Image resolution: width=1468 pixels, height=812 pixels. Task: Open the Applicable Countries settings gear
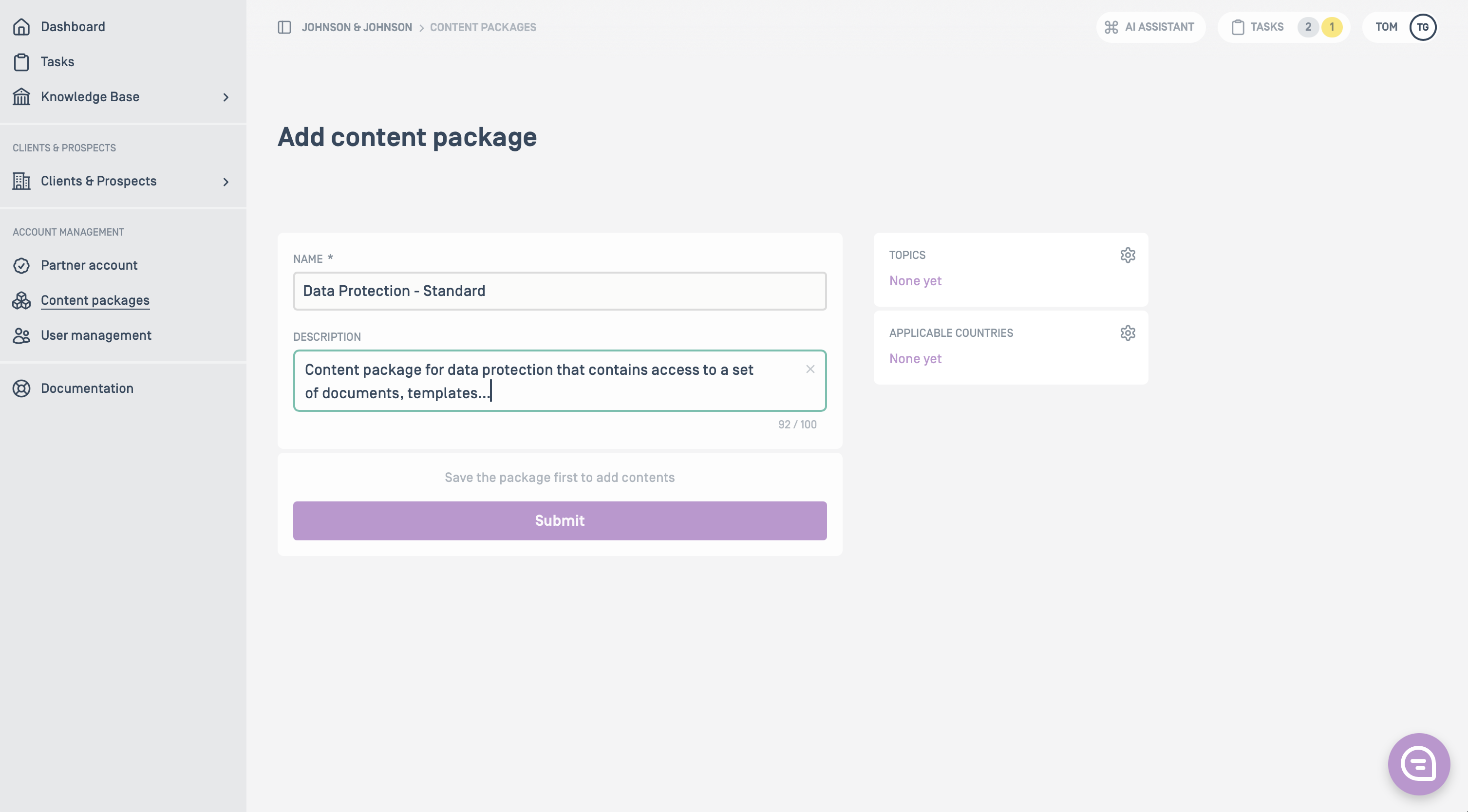pos(1128,333)
